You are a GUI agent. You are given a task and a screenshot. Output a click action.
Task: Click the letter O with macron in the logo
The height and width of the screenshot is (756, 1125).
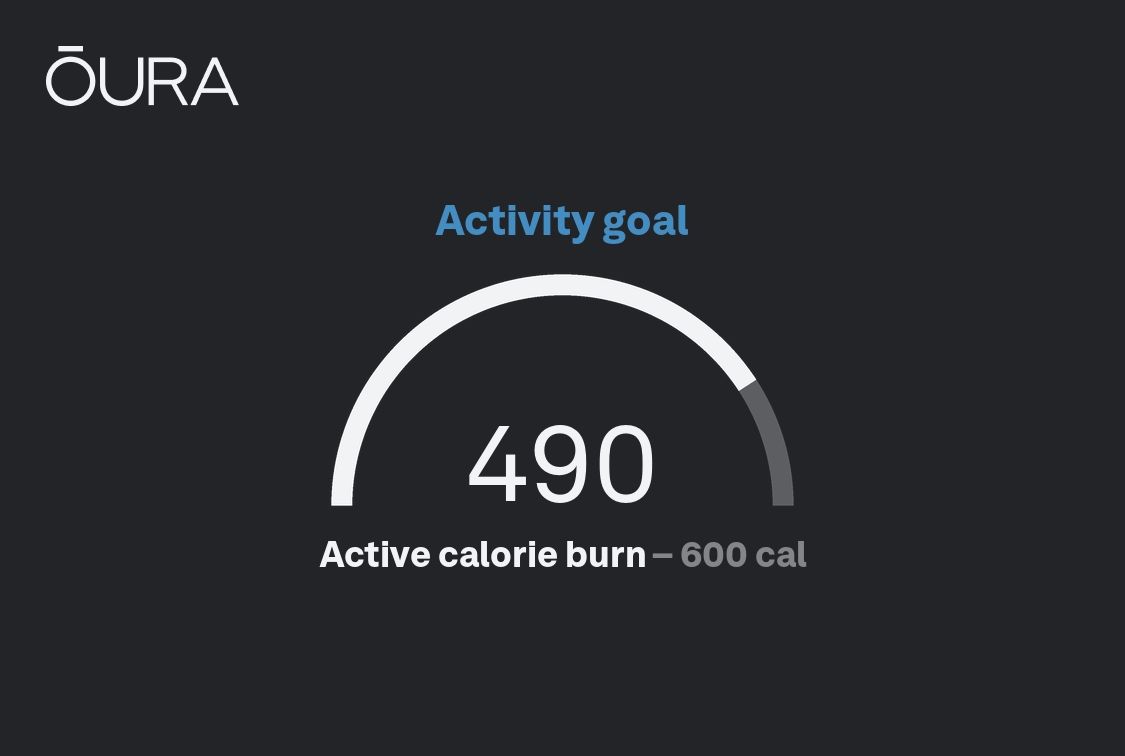(69, 78)
